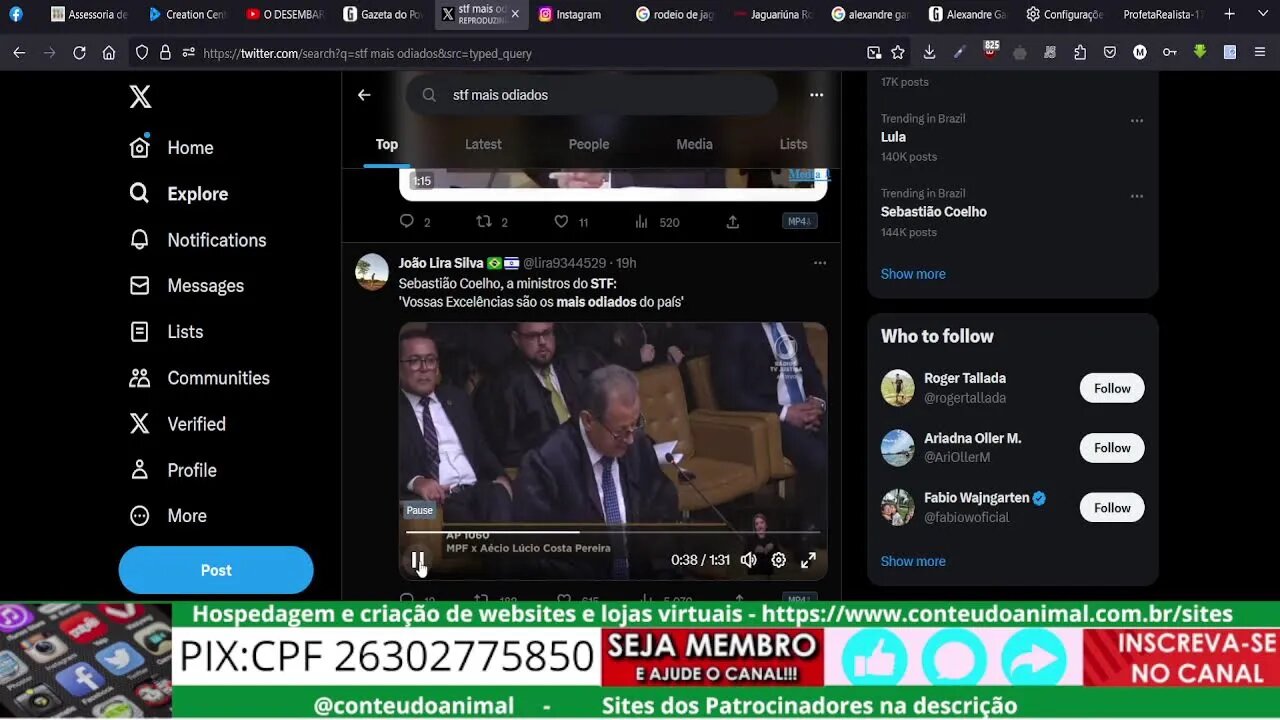Bookmark this page with the star
Screen dimensions: 1280x720
point(898,53)
